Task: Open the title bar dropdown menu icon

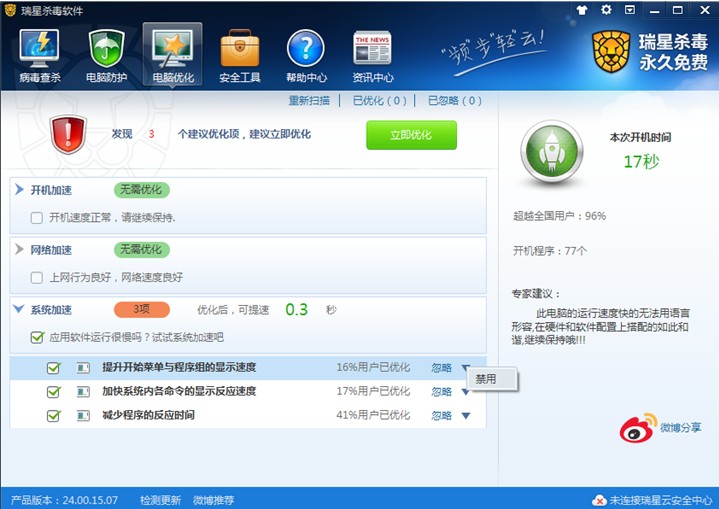Action: click(x=630, y=10)
